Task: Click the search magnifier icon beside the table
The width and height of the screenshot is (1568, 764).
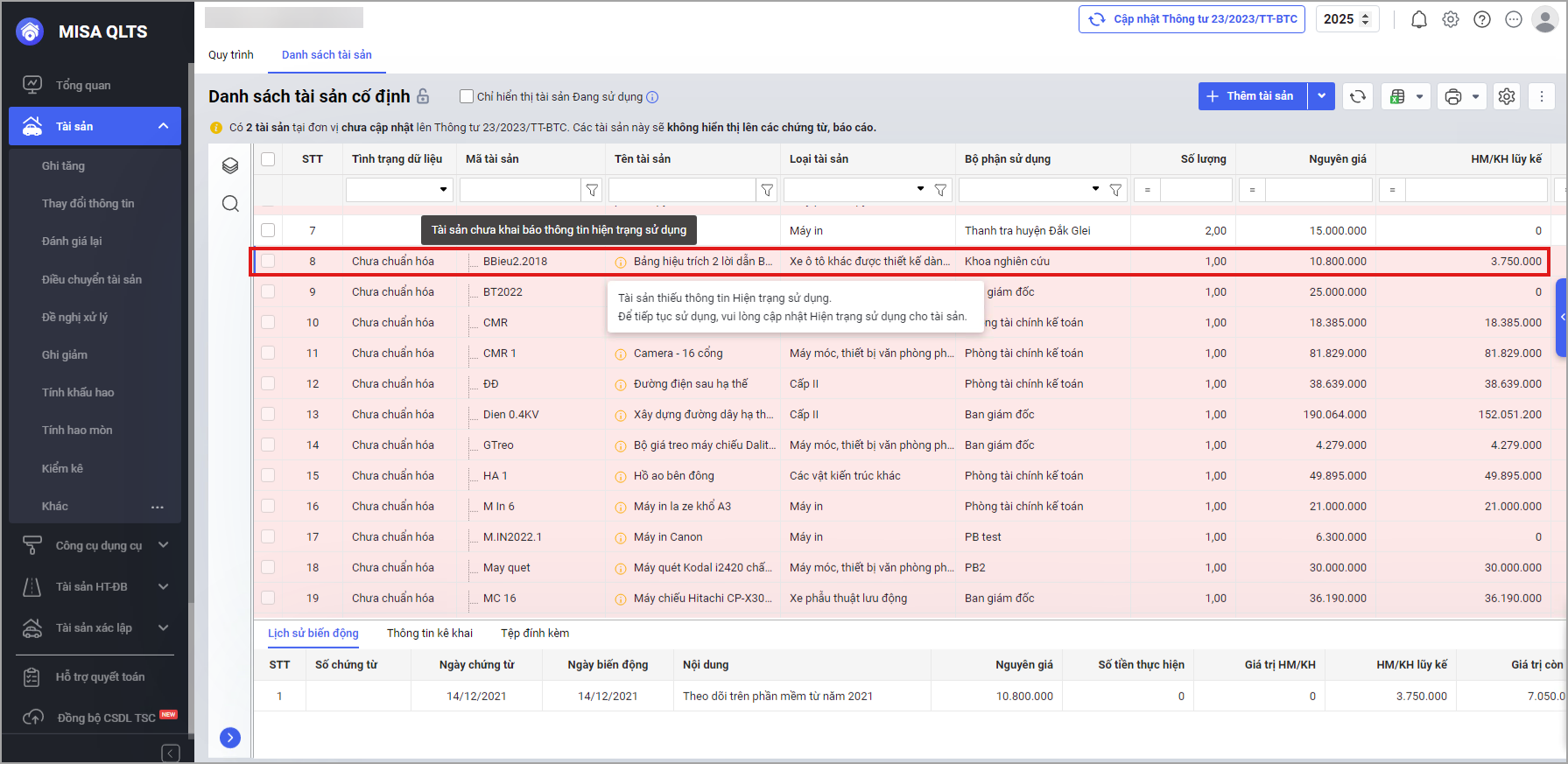Action: coord(230,204)
